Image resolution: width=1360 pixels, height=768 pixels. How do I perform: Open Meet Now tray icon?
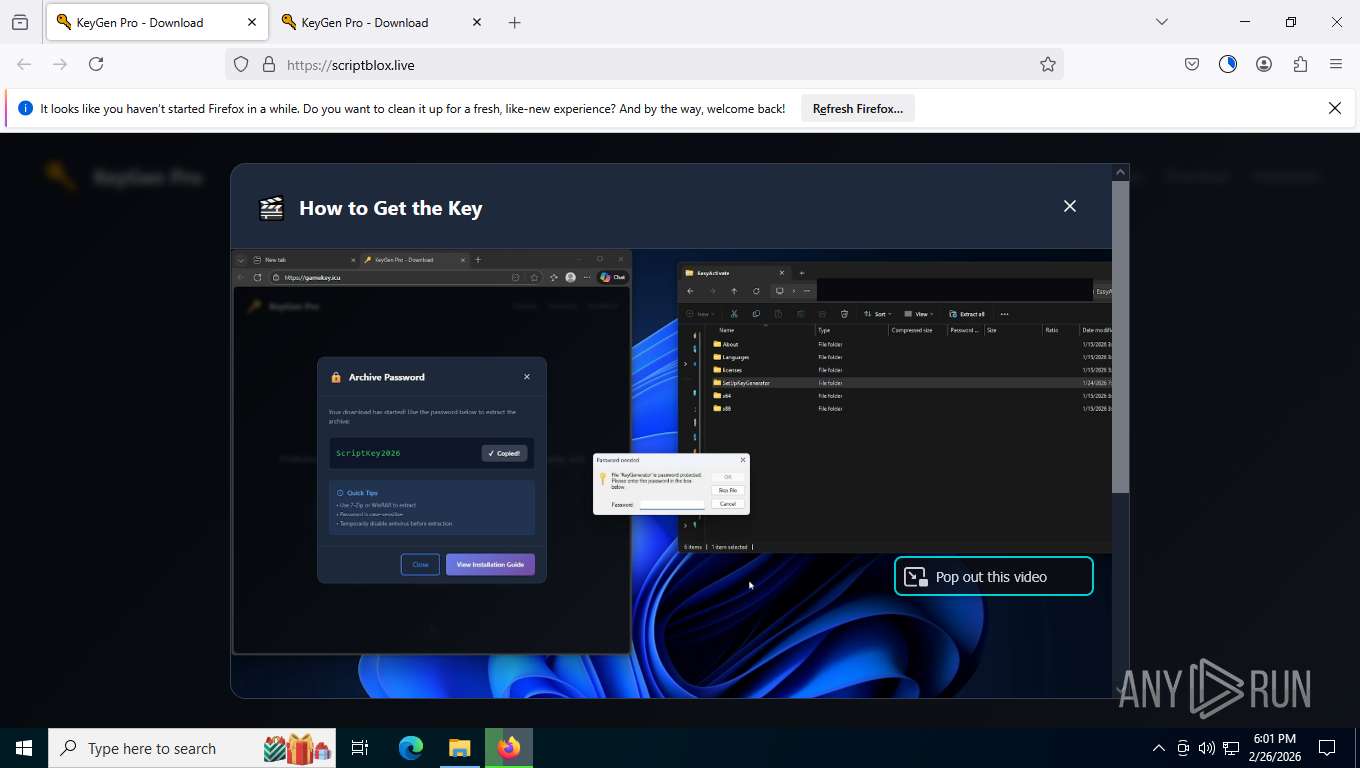(x=1183, y=748)
